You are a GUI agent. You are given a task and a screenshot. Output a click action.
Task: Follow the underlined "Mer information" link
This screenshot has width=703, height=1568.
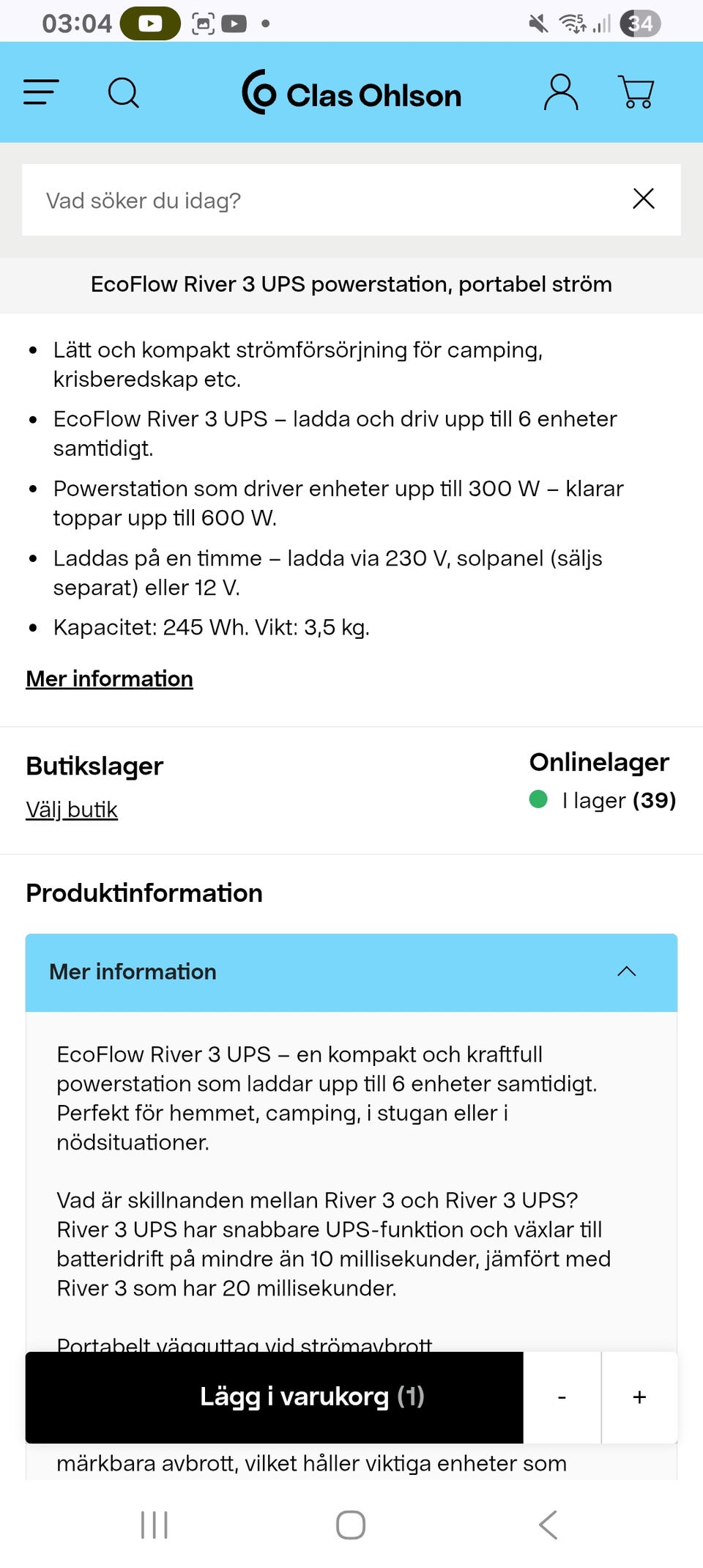coord(110,678)
